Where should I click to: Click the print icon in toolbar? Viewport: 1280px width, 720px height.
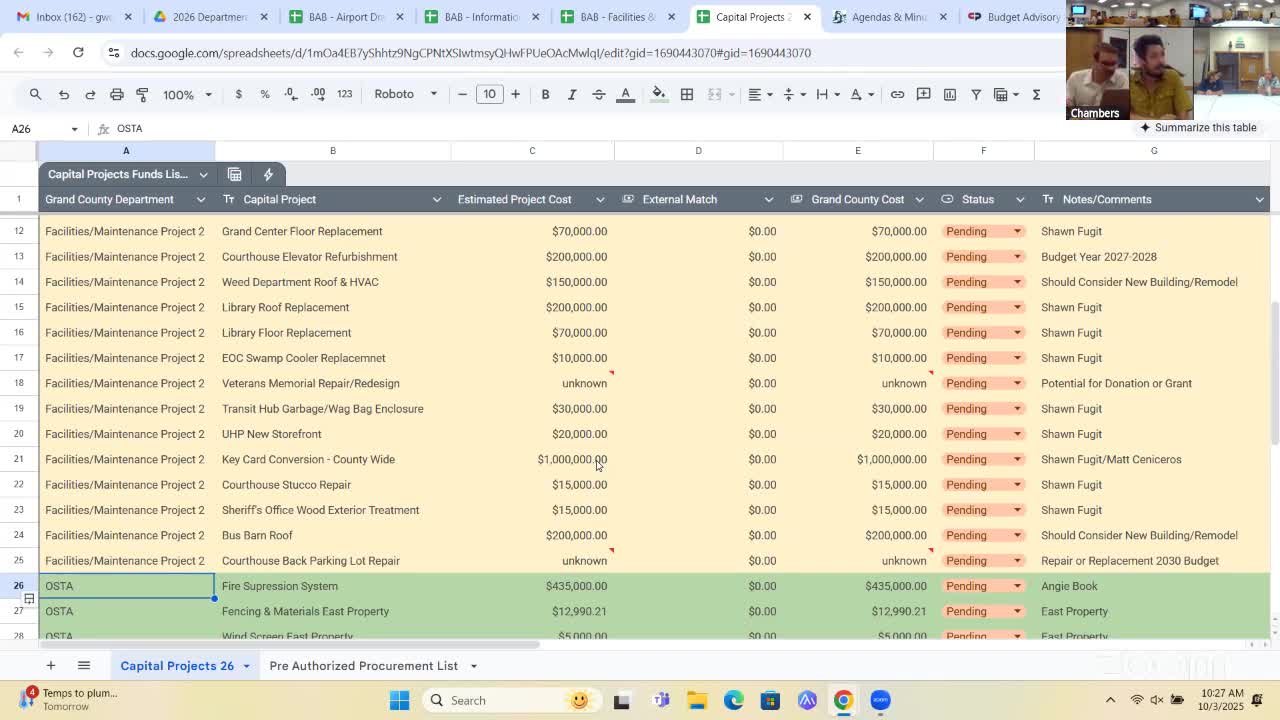tap(116, 94)
